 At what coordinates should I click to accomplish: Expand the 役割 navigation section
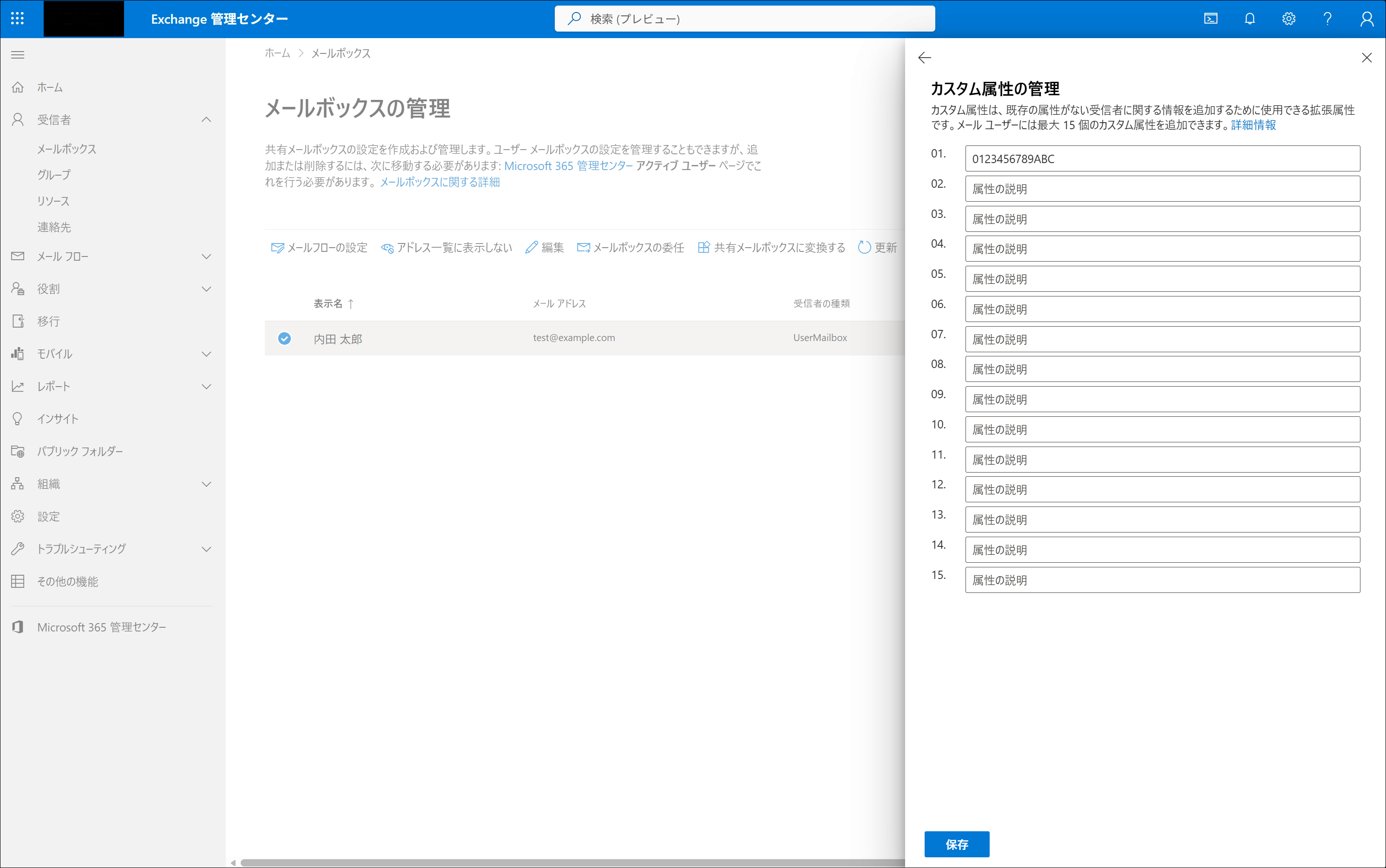pos(206,289)
